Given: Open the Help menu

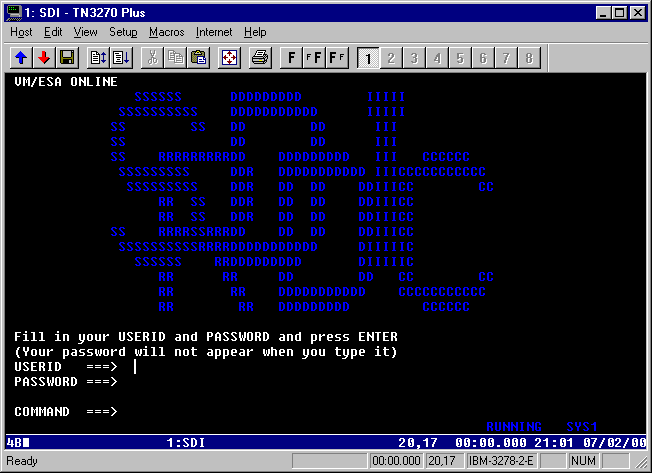Looking at the screenshot, I should 255,32.
